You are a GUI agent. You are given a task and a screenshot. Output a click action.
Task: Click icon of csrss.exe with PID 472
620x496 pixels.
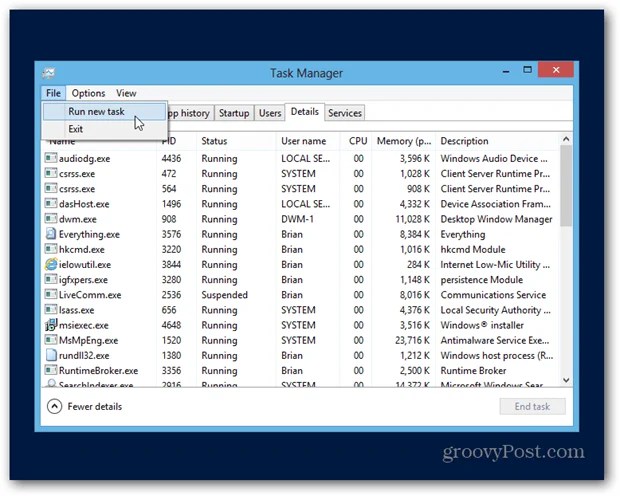point(51,173)
